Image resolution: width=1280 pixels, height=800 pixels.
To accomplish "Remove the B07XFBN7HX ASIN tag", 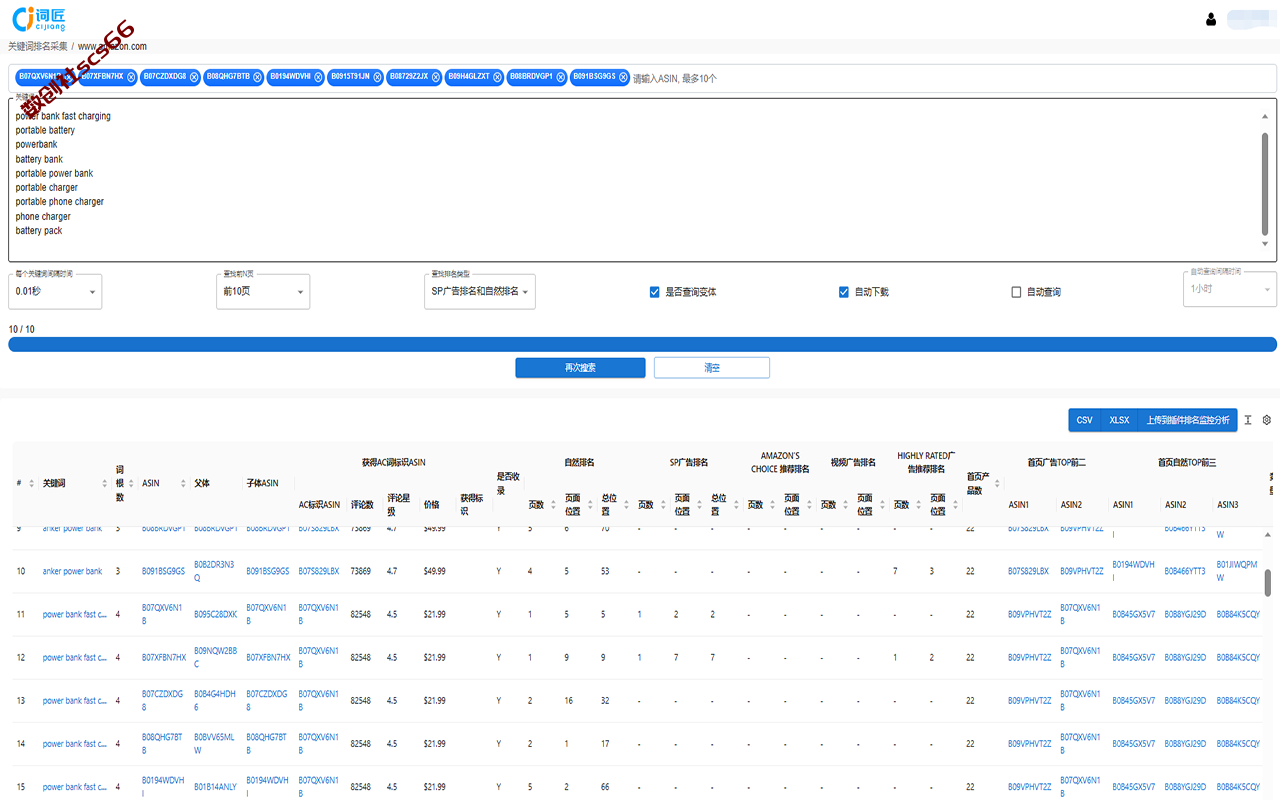I will tap(131, 77).
